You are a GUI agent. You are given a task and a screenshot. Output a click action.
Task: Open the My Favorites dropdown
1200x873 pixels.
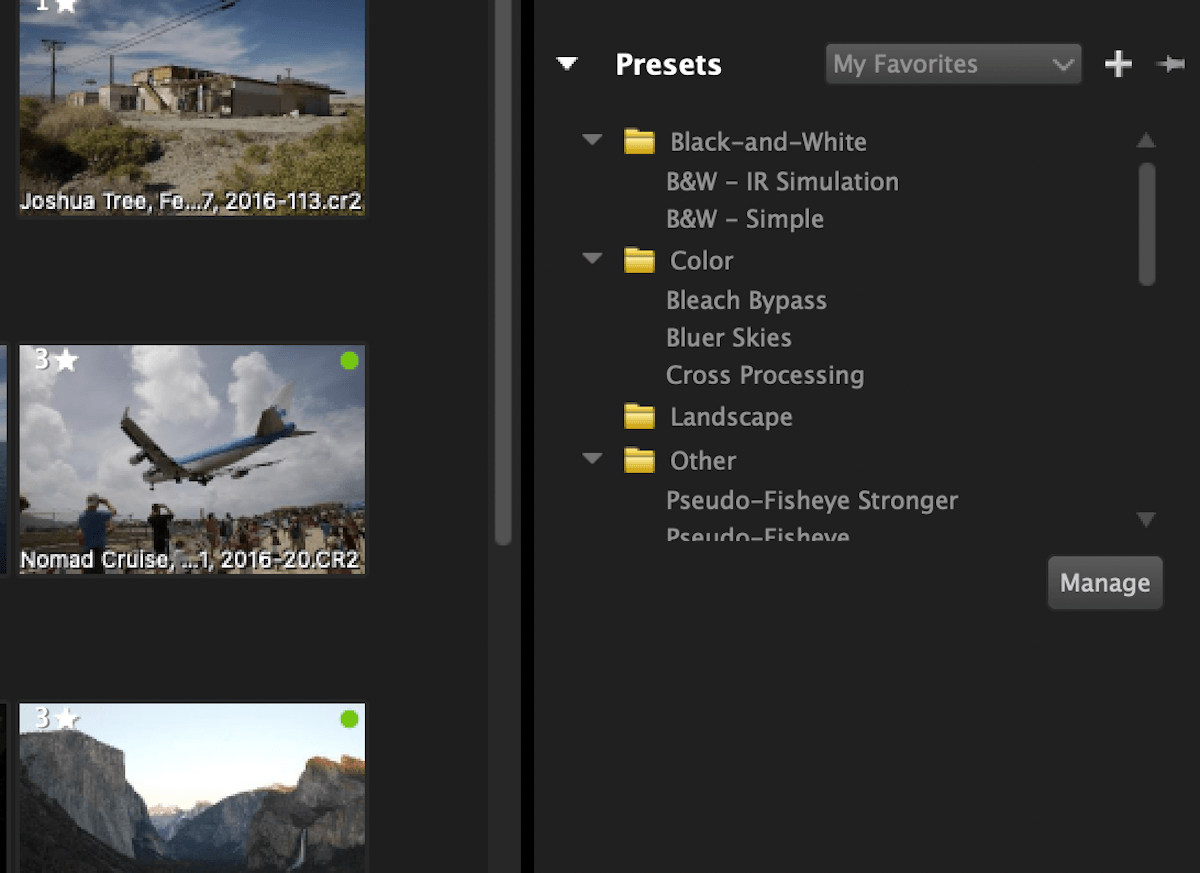[x=952, y=63]
